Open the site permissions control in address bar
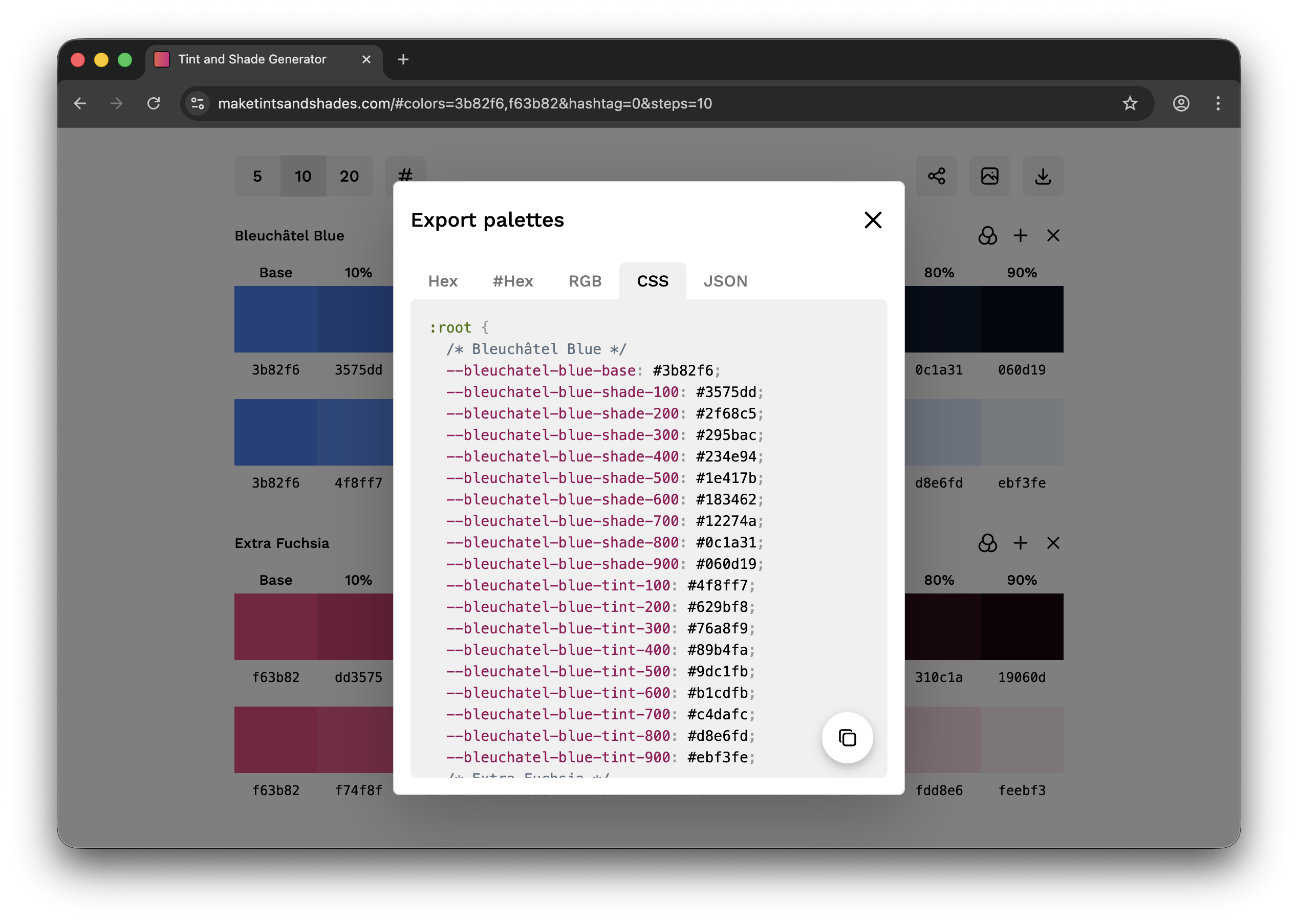Screen dimensions: 1298x924 tap(197, 103)
